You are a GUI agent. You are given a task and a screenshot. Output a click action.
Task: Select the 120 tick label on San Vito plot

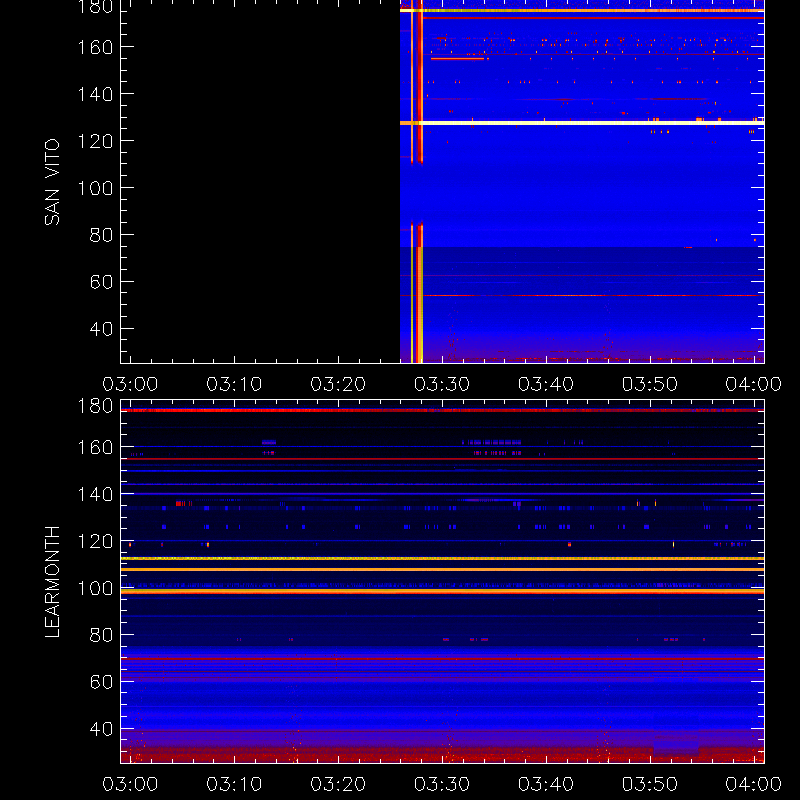tap(95, 141)
